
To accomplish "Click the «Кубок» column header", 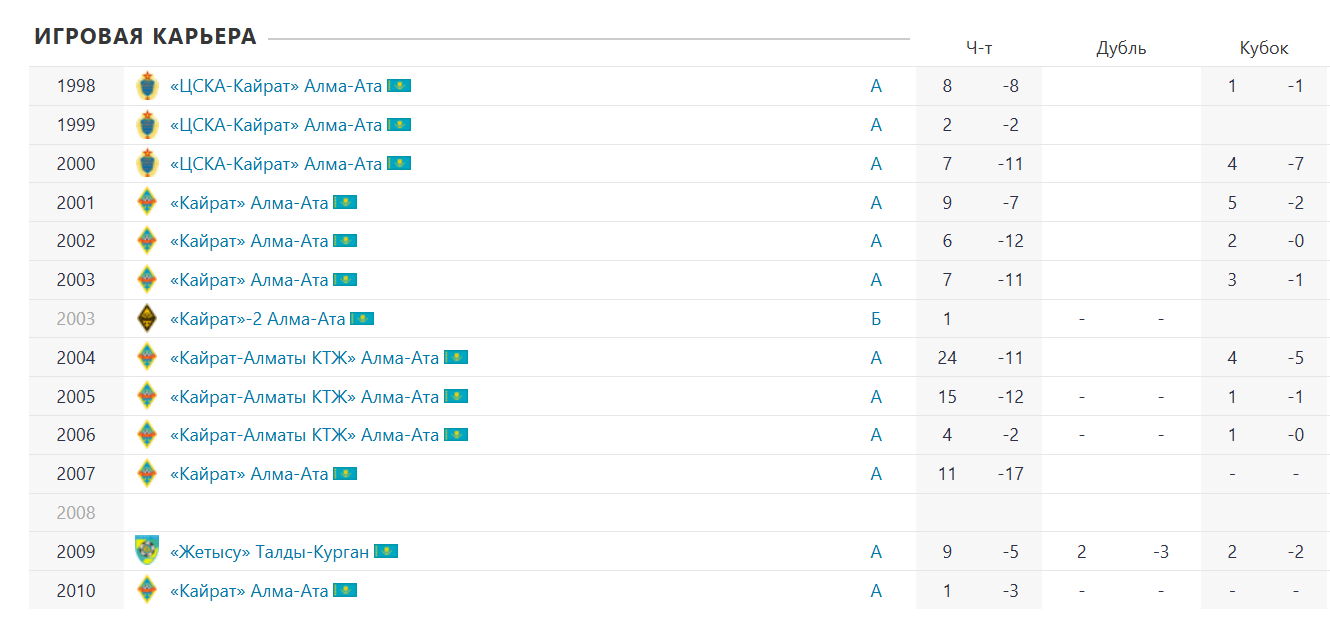I will [1264, 48].
